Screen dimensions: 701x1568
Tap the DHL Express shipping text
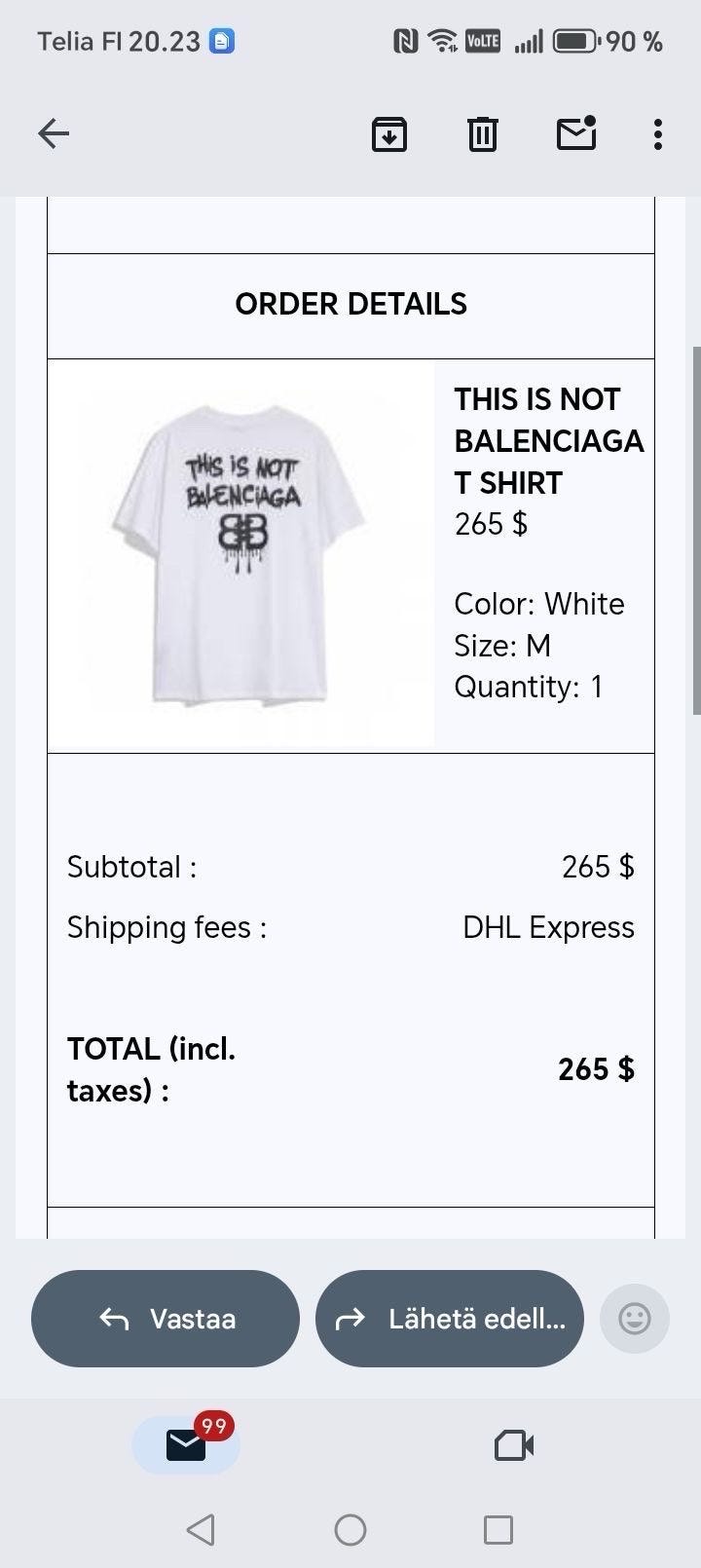pos(548,927)
